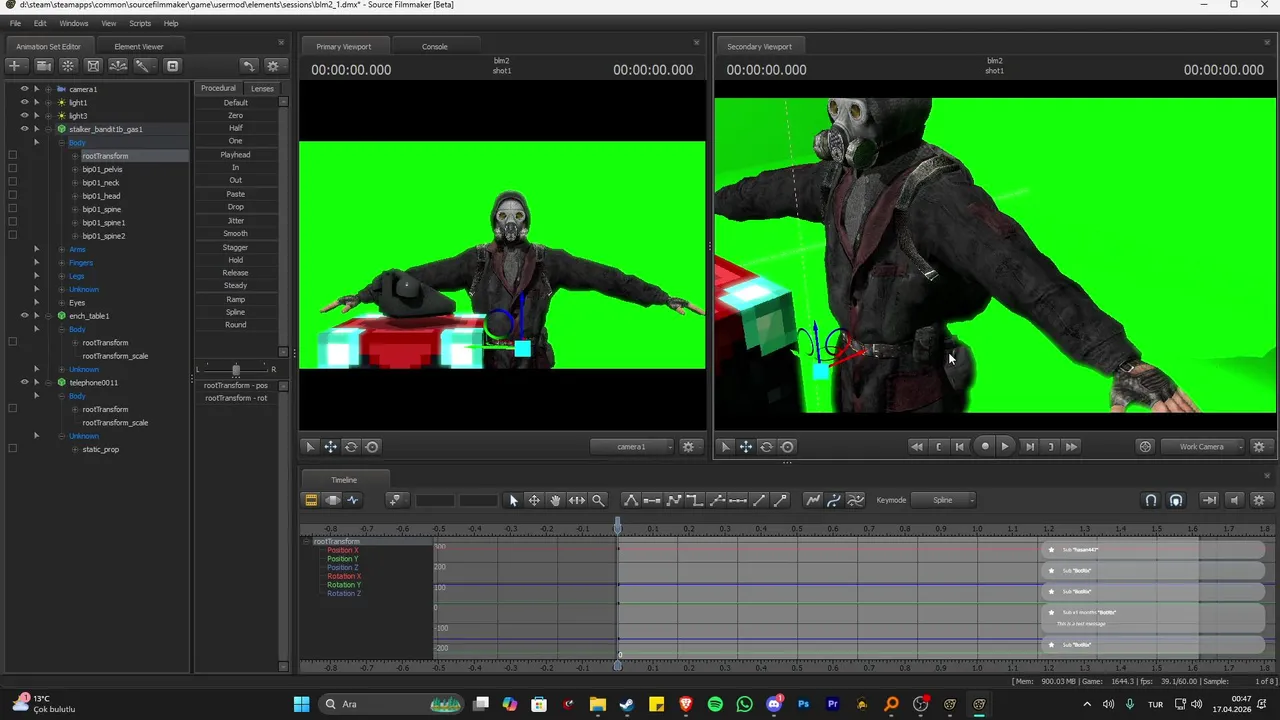Select the rootTransform - pos control
Screen dimensions: 1280x720
point(236,385)
